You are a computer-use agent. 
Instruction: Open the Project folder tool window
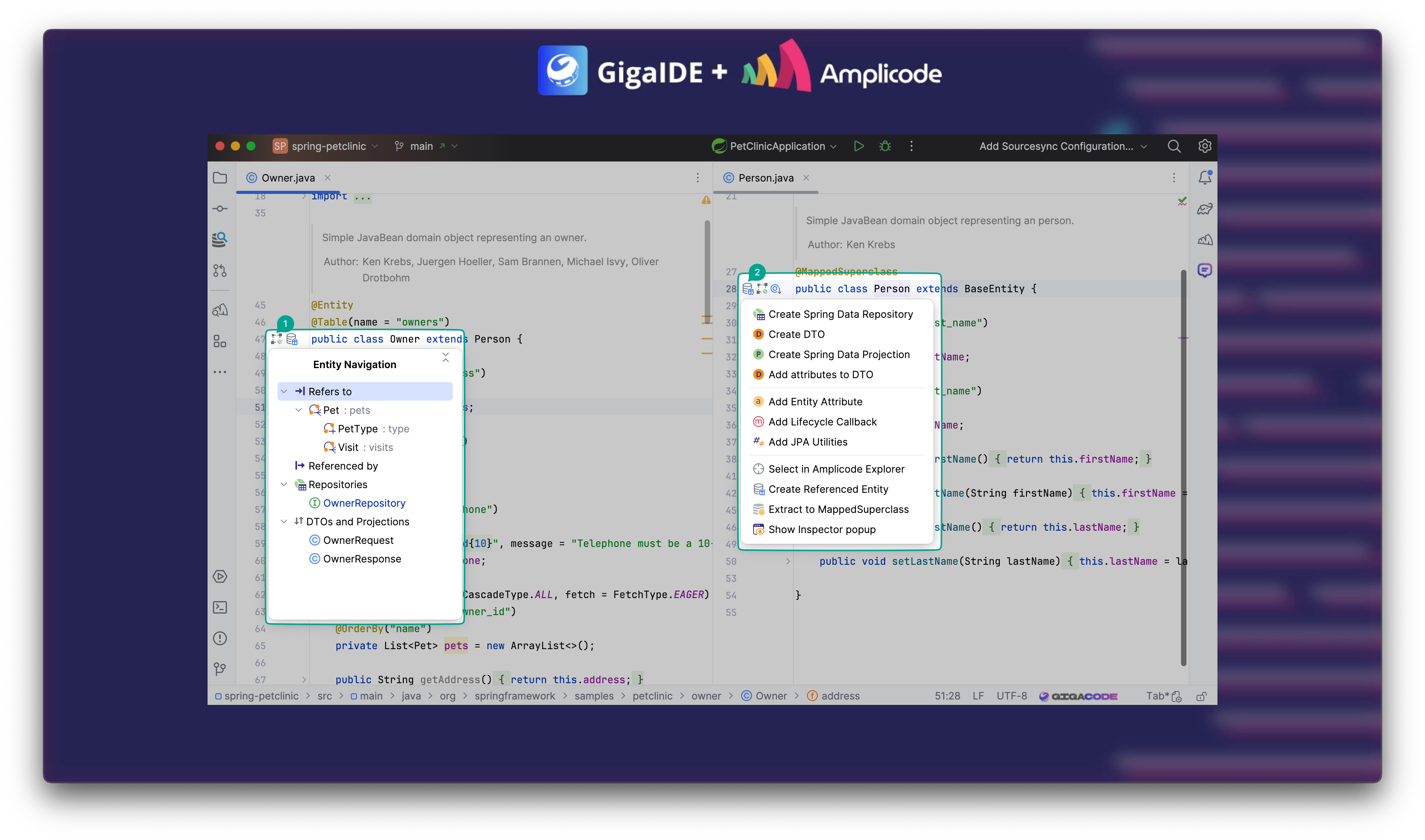[220, 178]
